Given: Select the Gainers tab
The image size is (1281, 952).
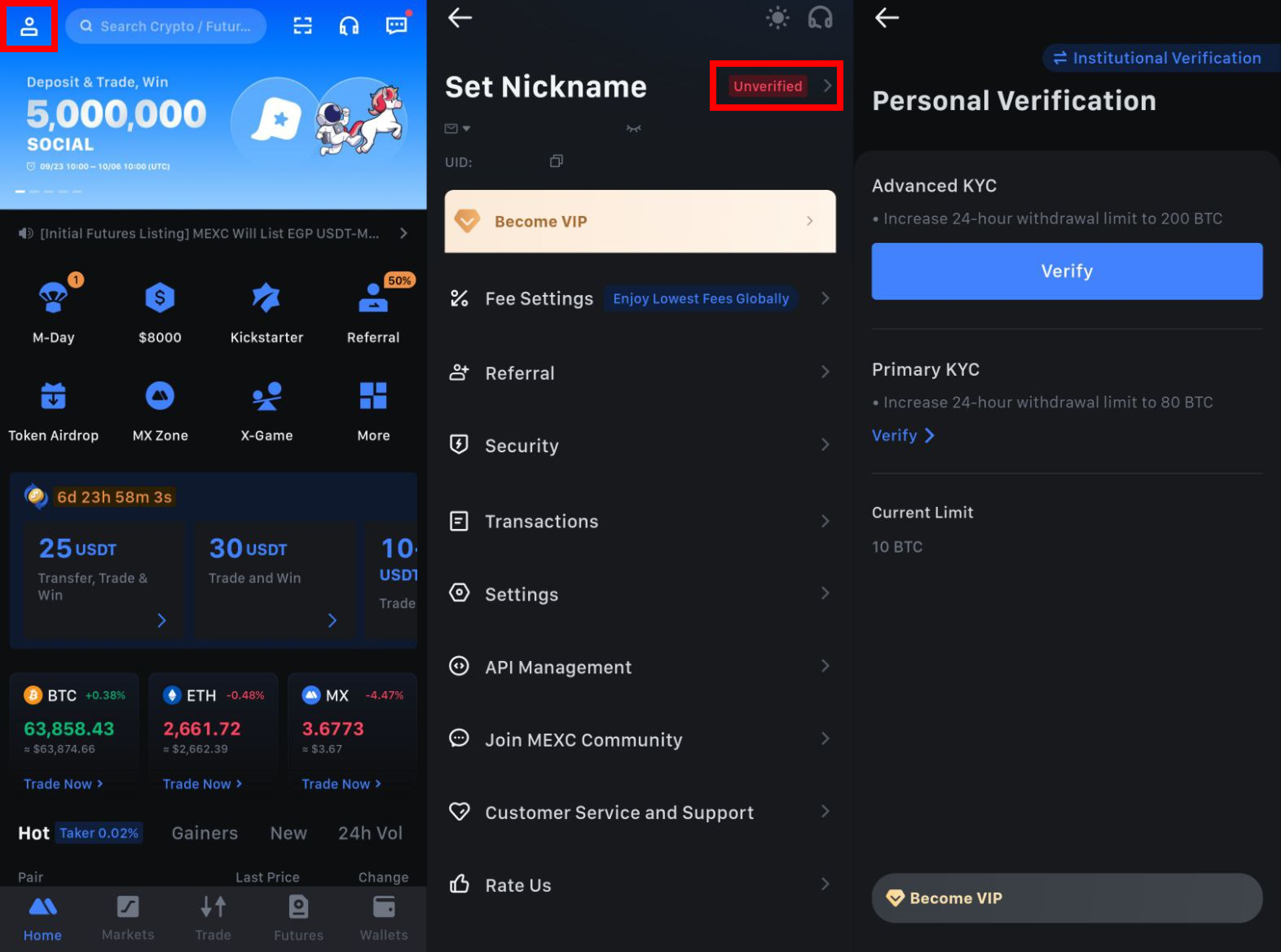Looking at the screenshot, I should pos(205,833).
